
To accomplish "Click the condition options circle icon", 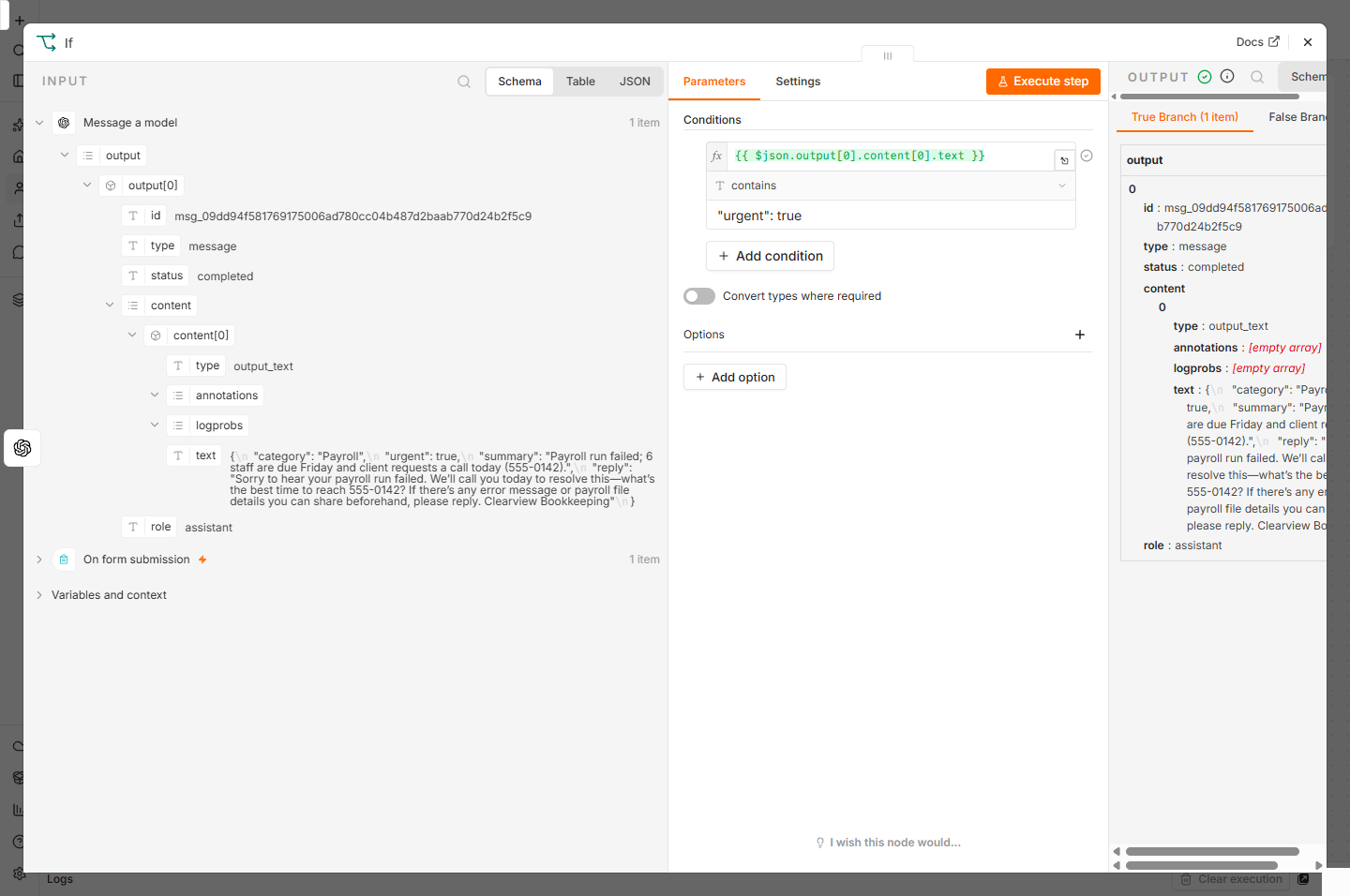I will 1087,156.
